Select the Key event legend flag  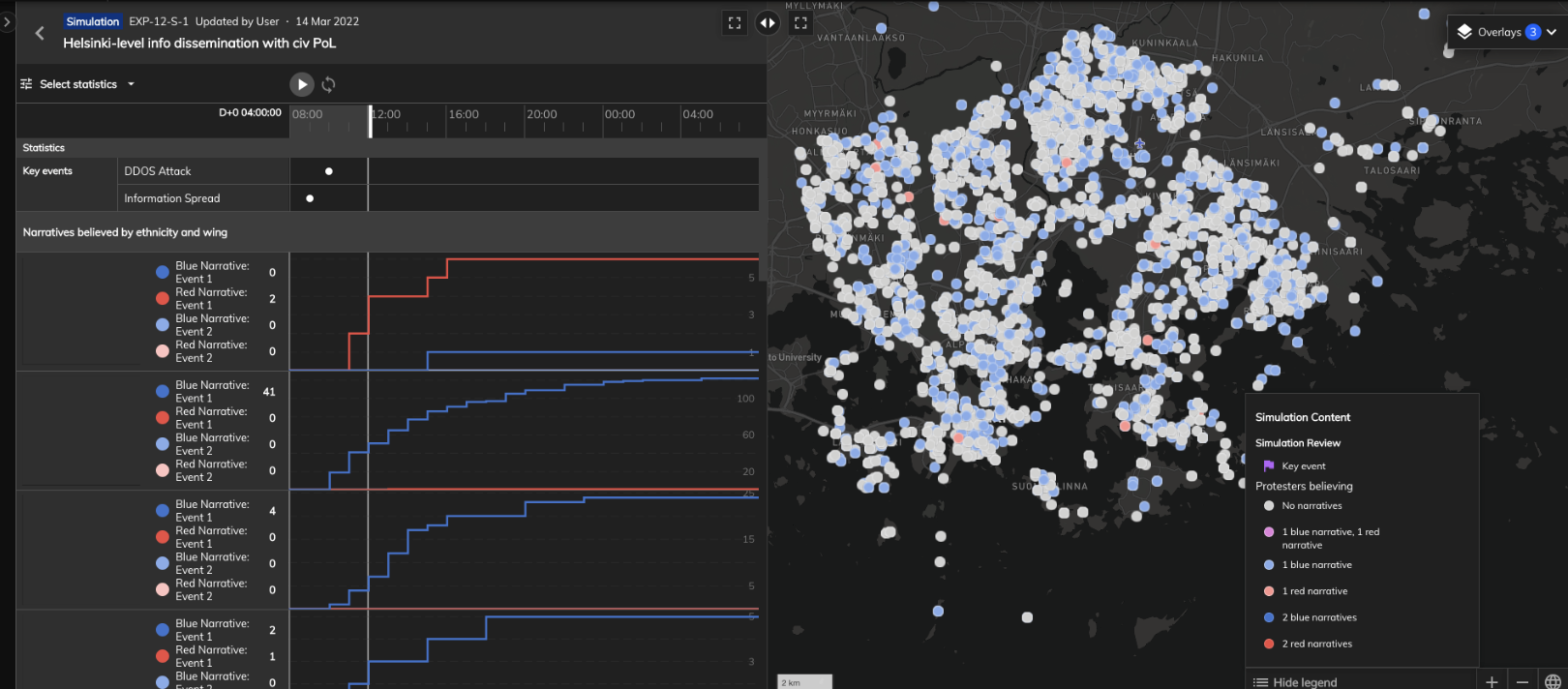(1269, 465)
